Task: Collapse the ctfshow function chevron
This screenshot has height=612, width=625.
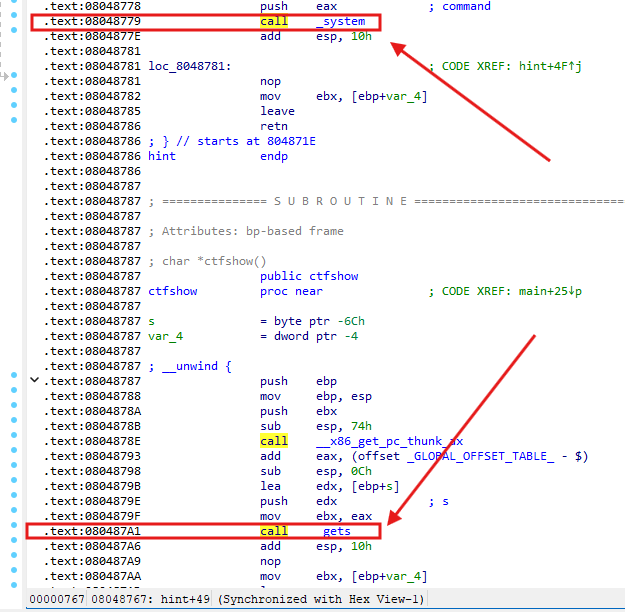Action: pyautogui.click(x=35, y=380)
